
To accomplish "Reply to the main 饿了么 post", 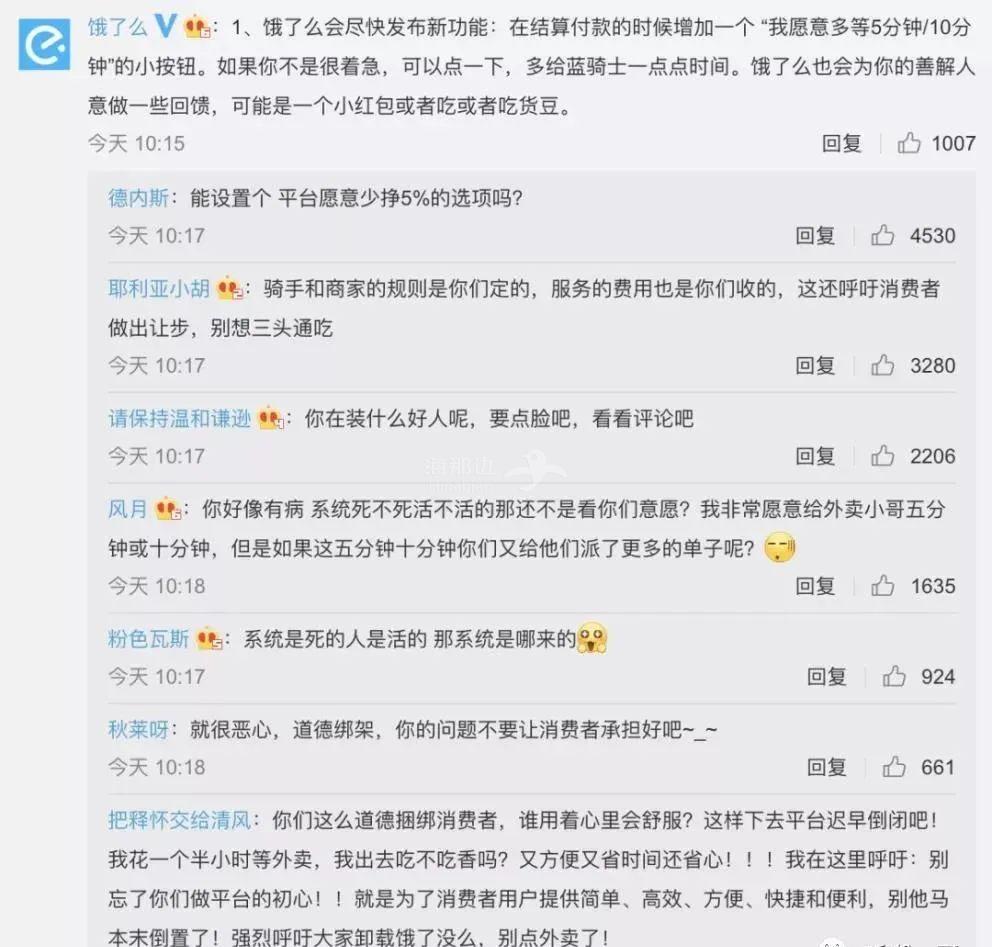I will [x=841, y=144].
